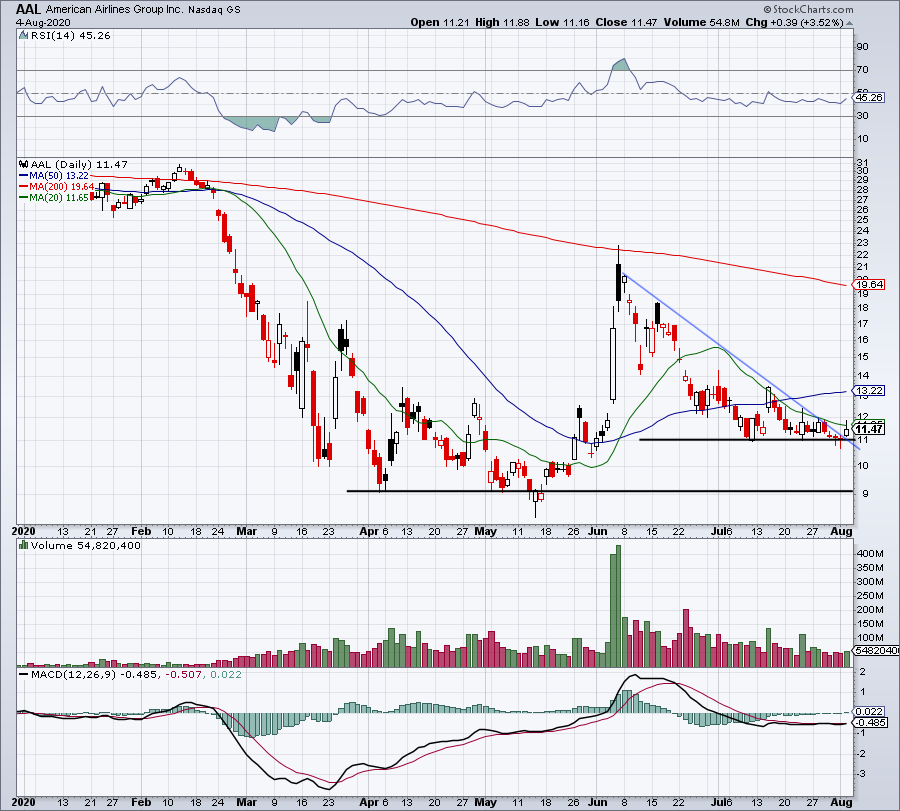
Task: Click the MA(200) 19.64 legend text
Action: coord(61,187)
